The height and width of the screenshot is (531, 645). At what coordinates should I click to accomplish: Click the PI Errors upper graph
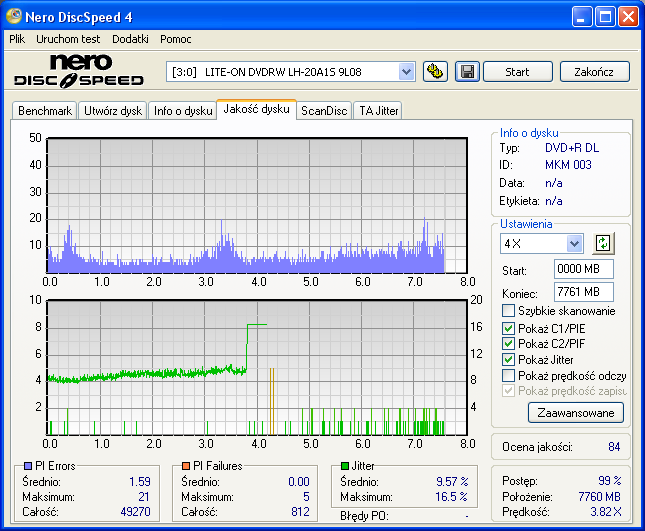(x=257, y=206)
